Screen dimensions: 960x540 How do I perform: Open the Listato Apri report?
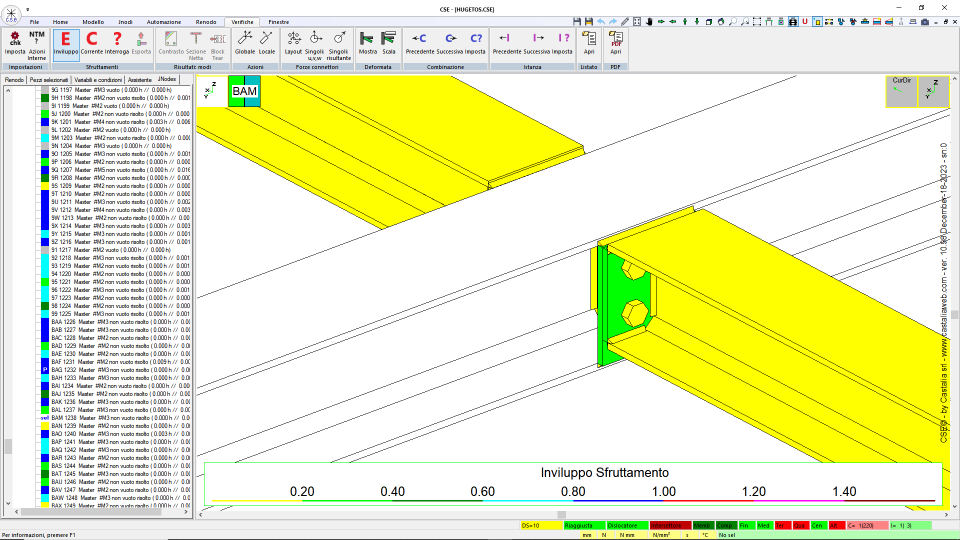tap(589, 44)
